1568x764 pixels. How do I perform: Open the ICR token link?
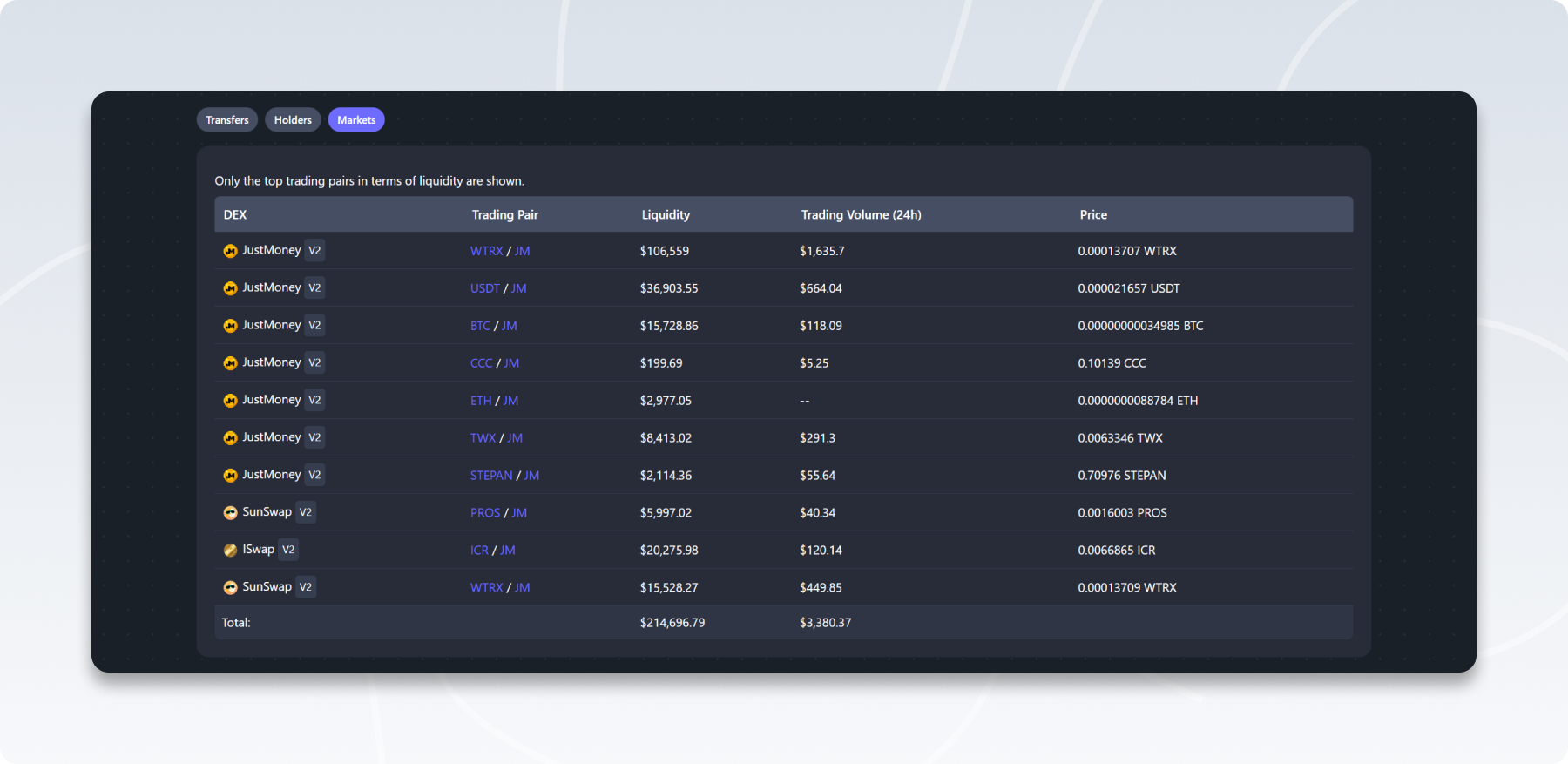click(479, 551)
